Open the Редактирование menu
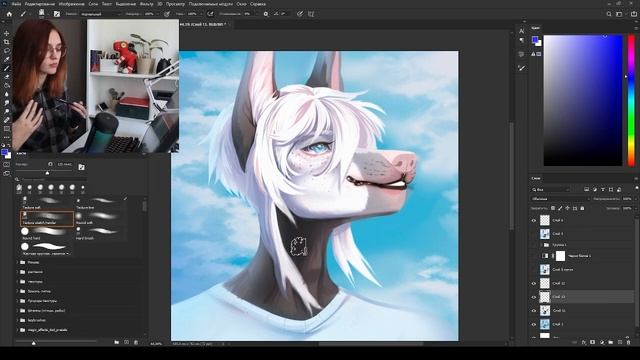 [x=40, y=4]
